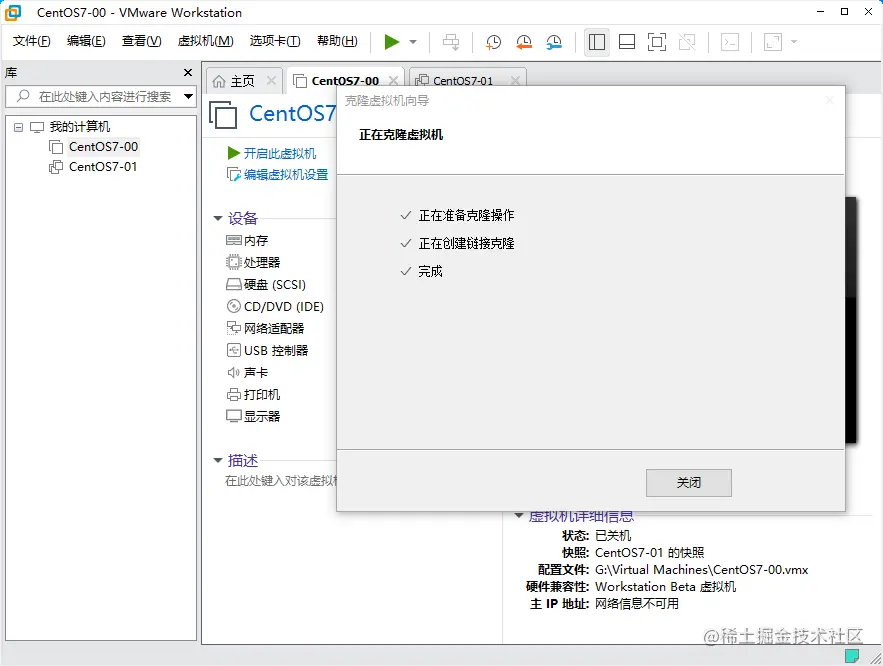The height and width of the screenshot is (666, 883).
Task: Open the console view icon
Action: [730, 42]
